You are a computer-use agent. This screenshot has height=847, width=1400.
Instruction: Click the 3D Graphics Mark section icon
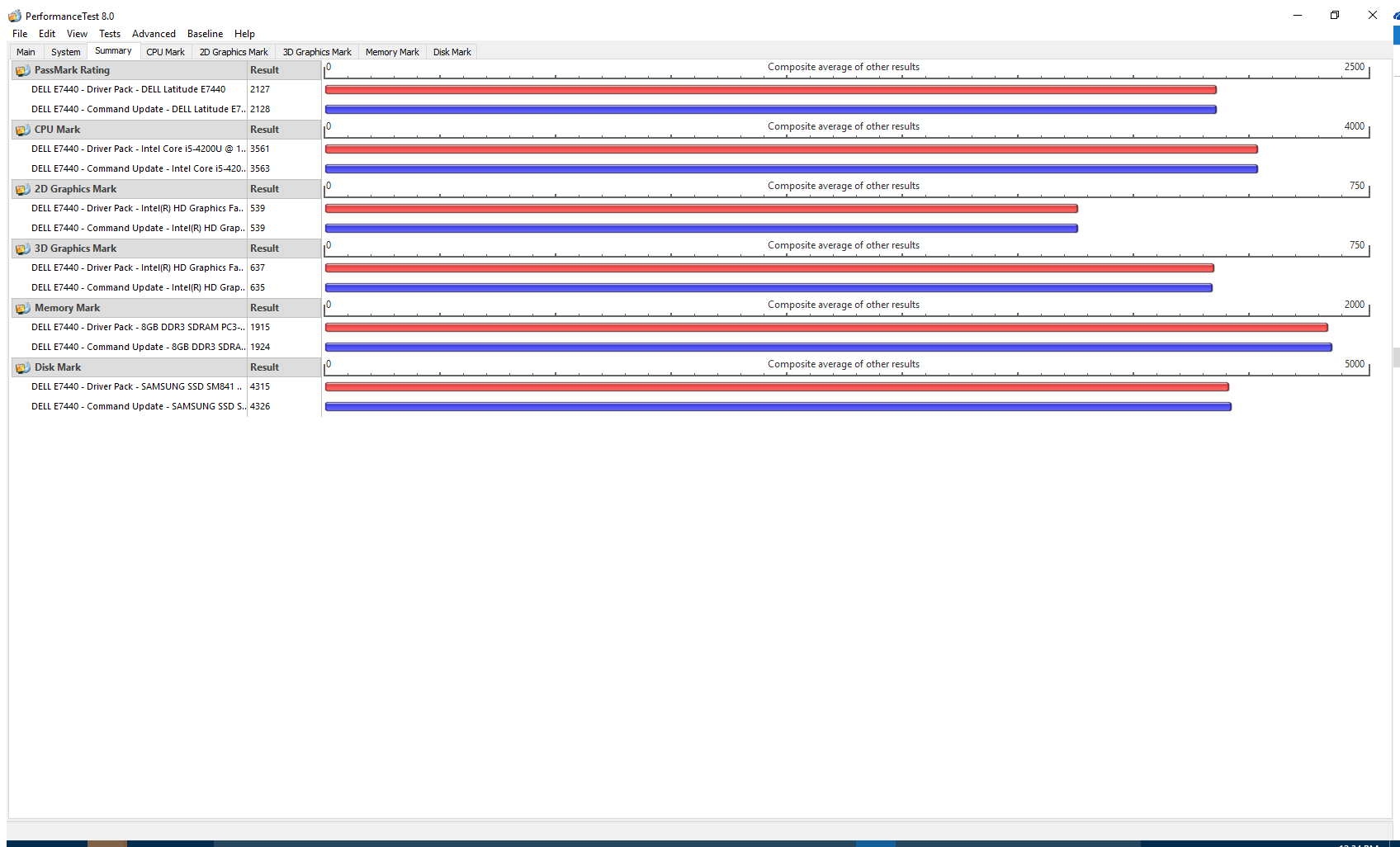(23, 248)
